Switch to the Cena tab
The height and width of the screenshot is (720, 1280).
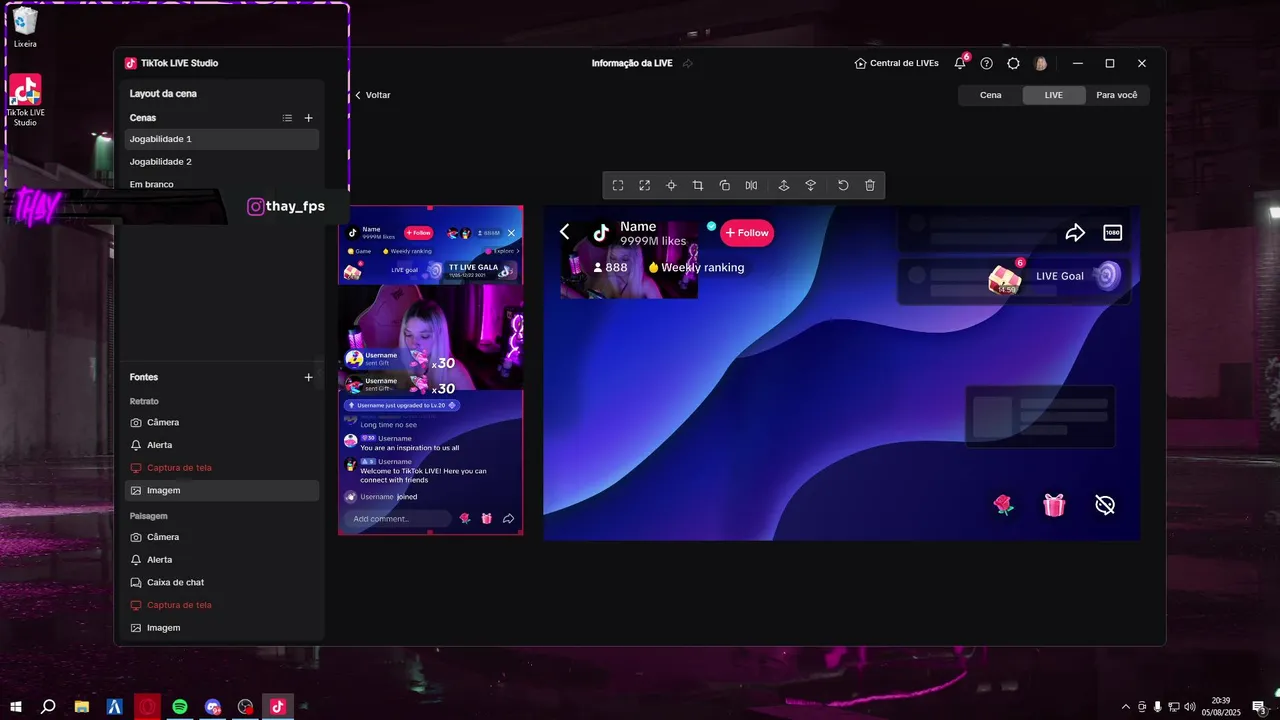(990, 95)
